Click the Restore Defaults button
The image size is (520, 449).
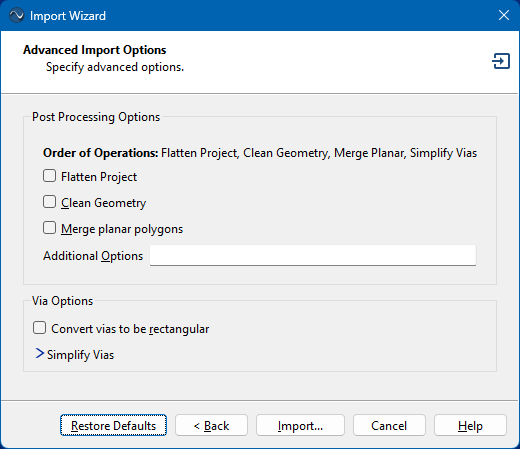coord(113,425)
